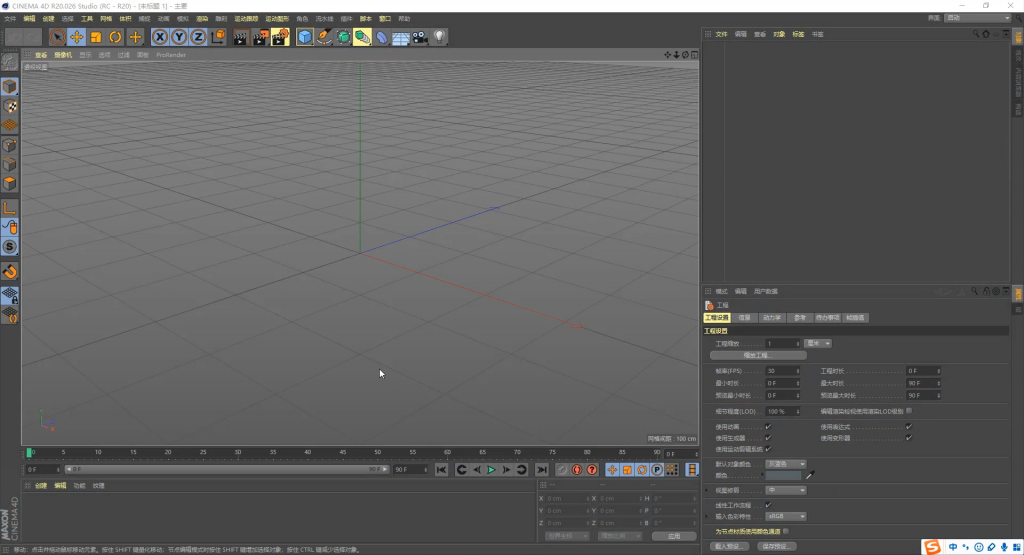Toggle X axis lock
Viewport: 1024px width, 555px height.
[159, 37]
